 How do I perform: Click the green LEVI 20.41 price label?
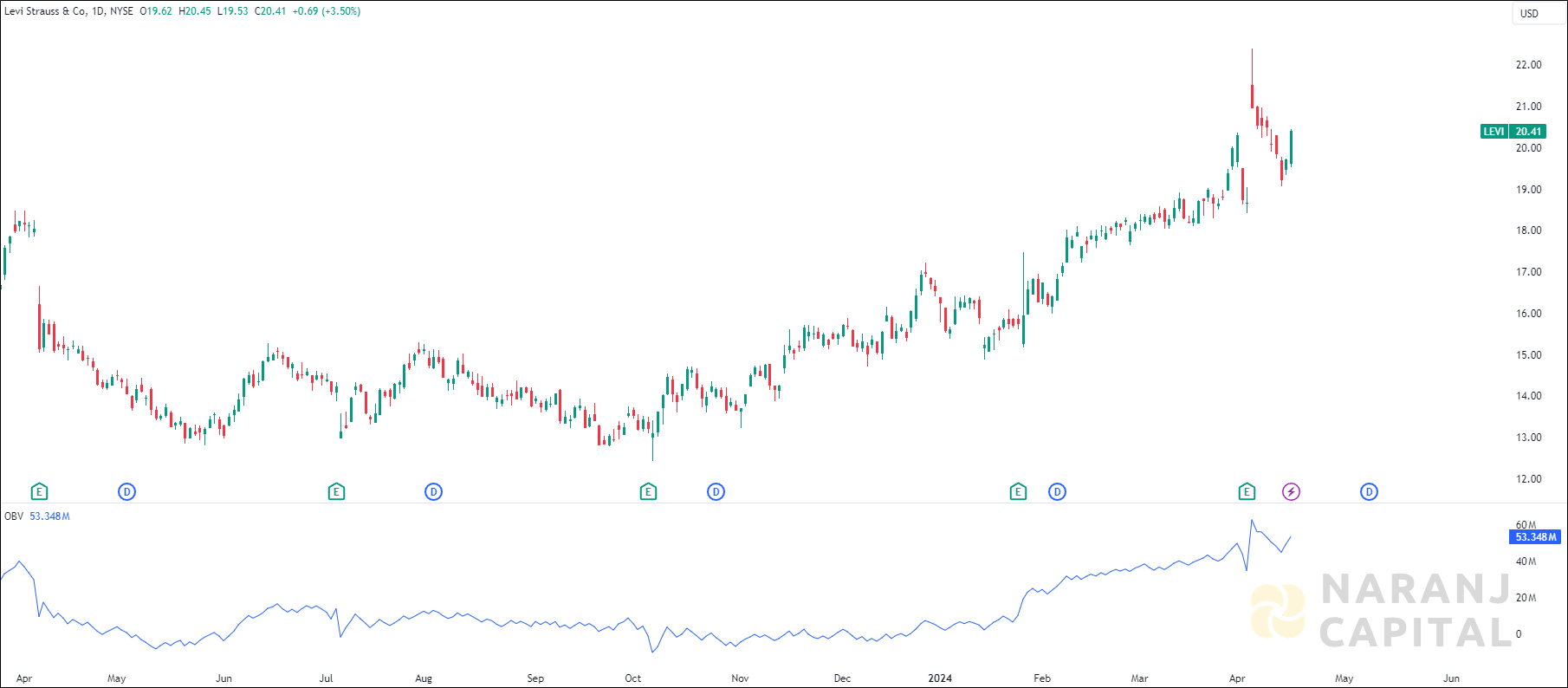(1513, 132)
